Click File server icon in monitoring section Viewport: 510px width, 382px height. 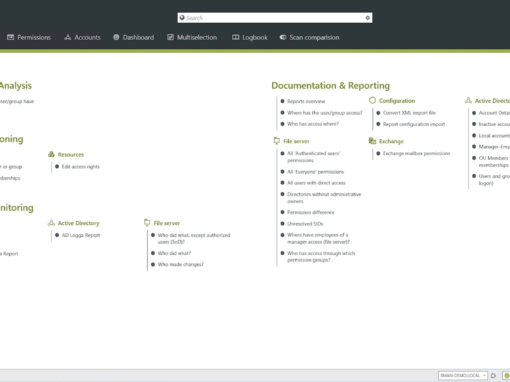point(147,223)
